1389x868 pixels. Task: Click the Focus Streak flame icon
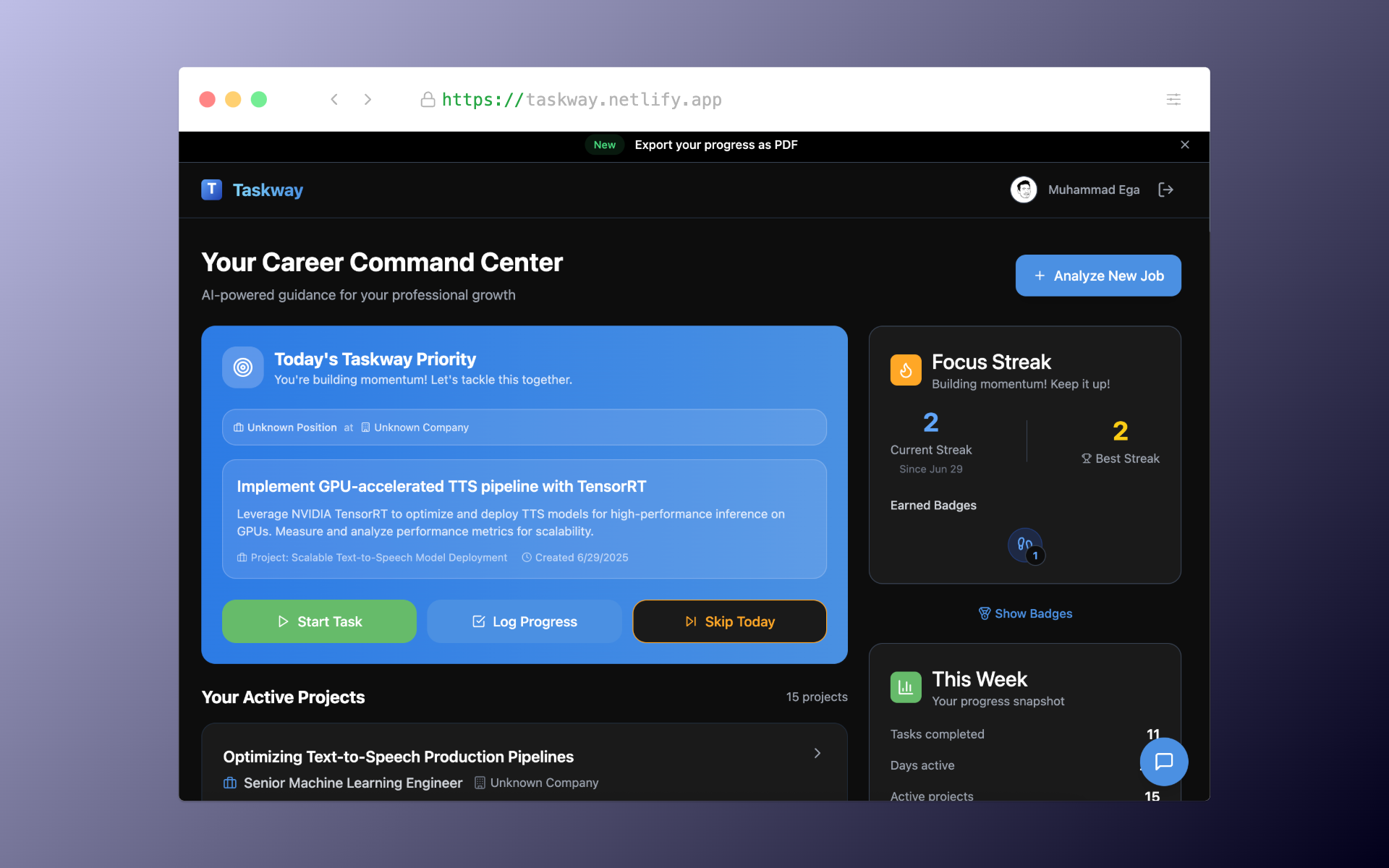(906, 370)
